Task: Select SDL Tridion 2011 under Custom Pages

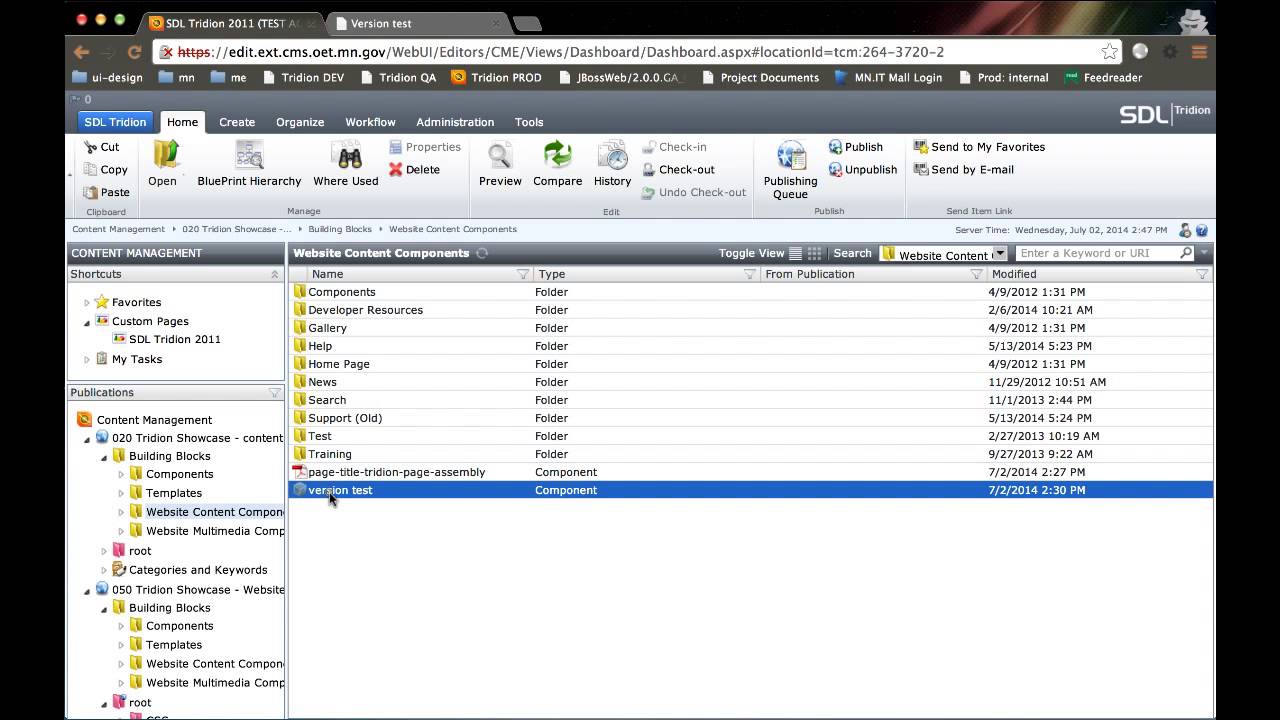Action: tap(174, 339)
